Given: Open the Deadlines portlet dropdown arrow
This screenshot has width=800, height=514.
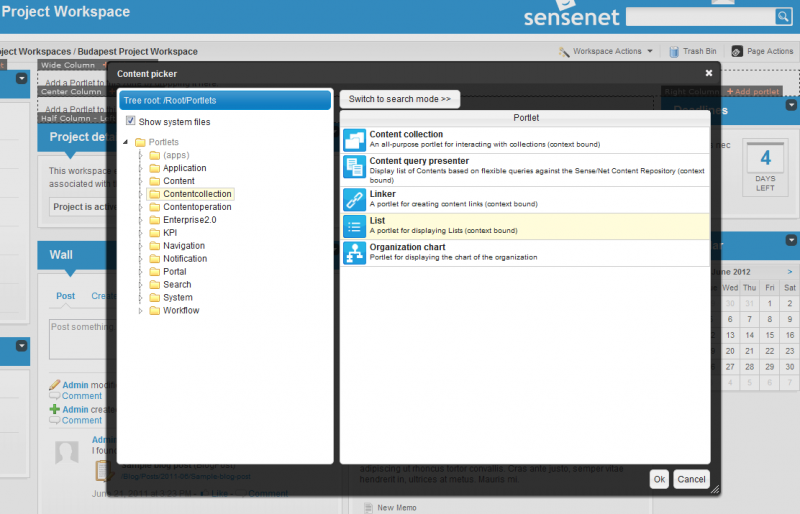Looking at the screenshot, I should pyautogui.click(x=791, y=105).
